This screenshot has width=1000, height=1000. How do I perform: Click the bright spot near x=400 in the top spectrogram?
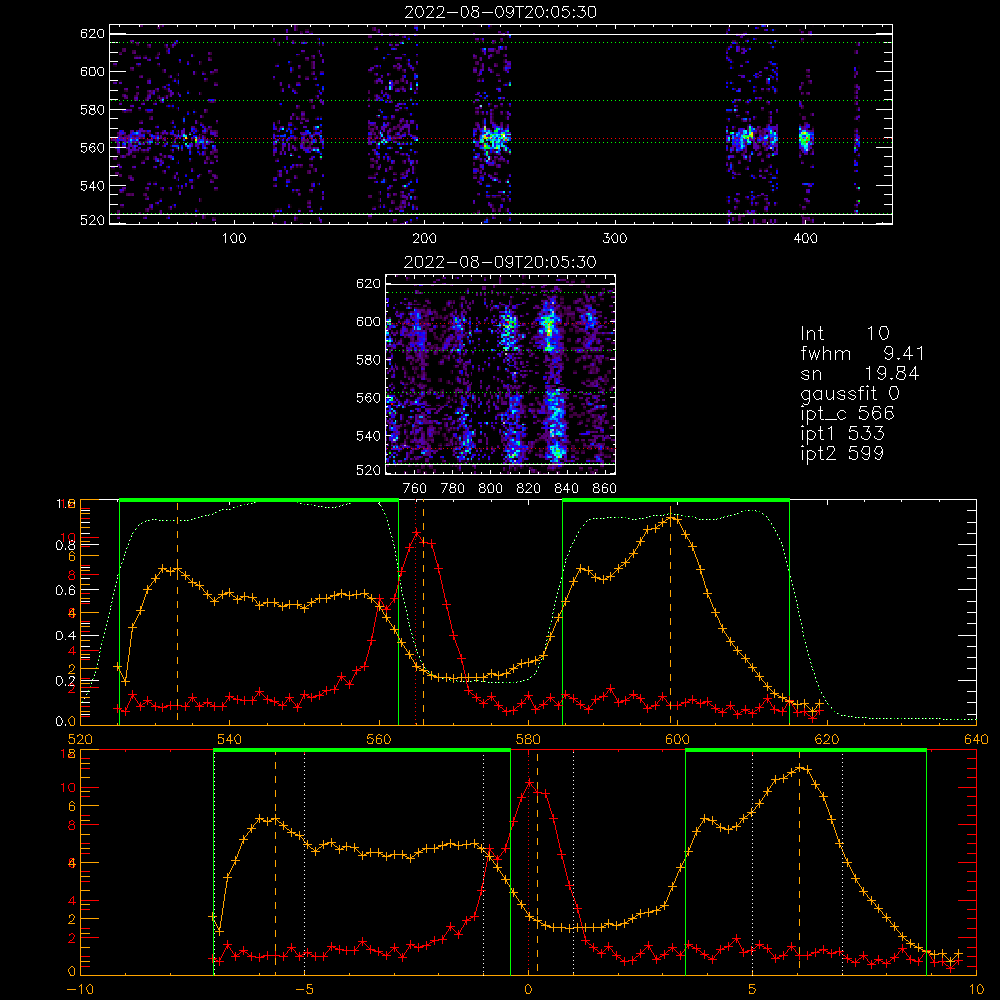(x=805, y=138)
